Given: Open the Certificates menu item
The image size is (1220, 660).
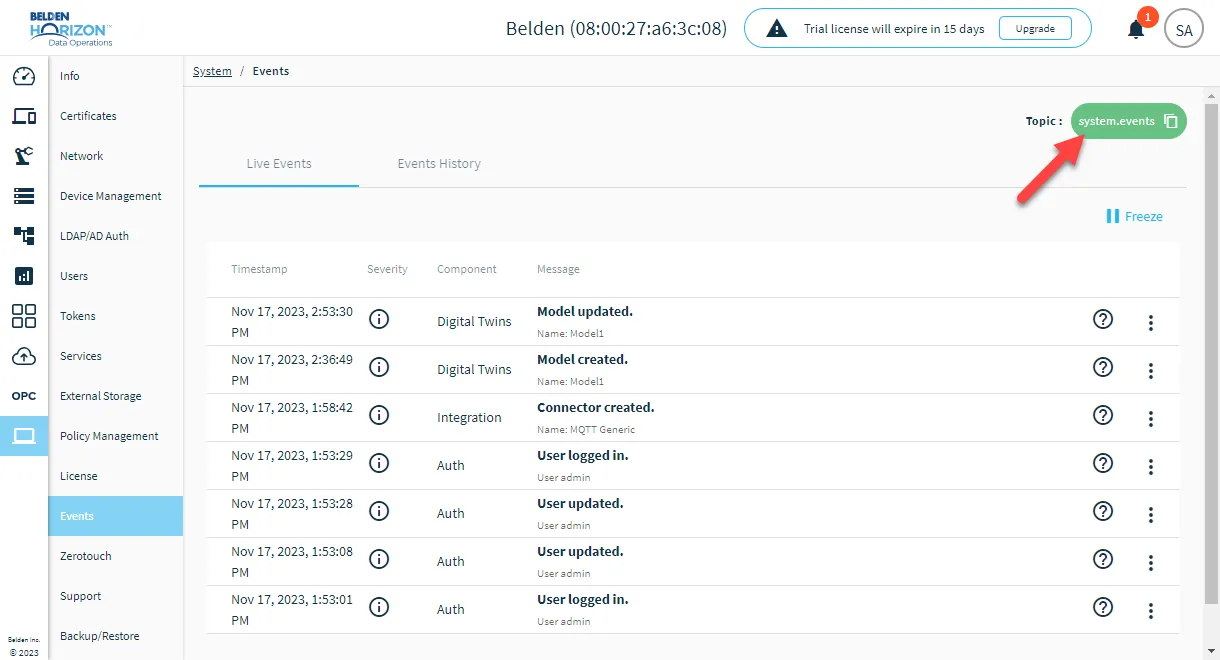Looking at the screenshot, I should 116,116.
